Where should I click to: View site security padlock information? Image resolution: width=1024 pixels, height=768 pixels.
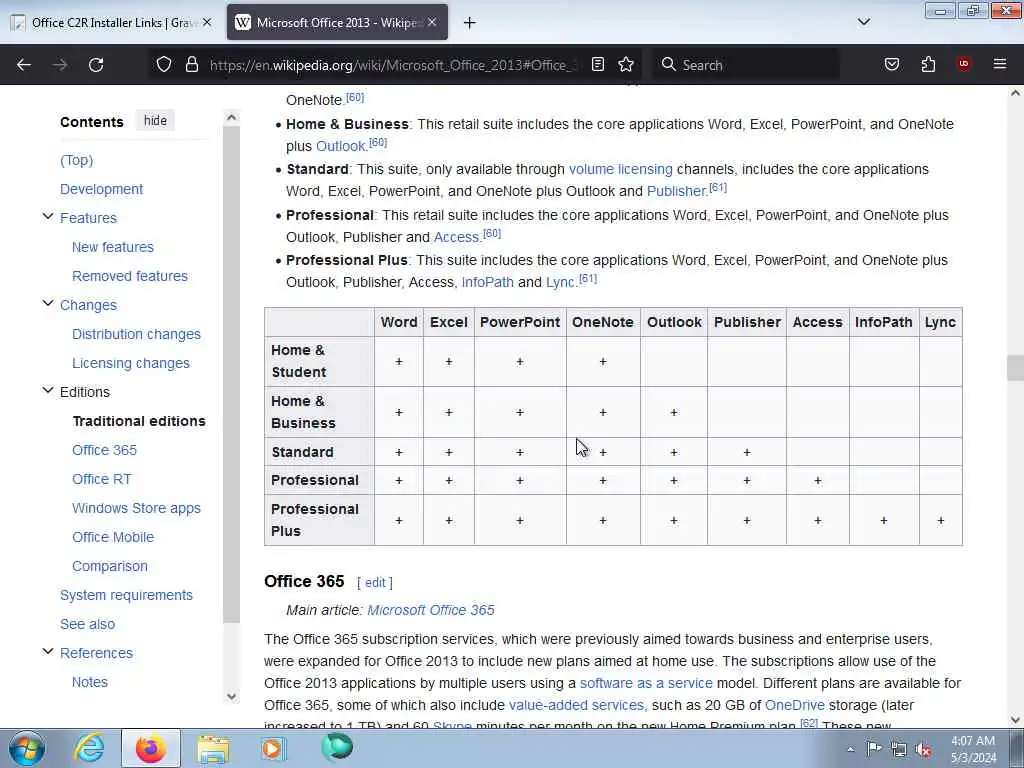191,64
